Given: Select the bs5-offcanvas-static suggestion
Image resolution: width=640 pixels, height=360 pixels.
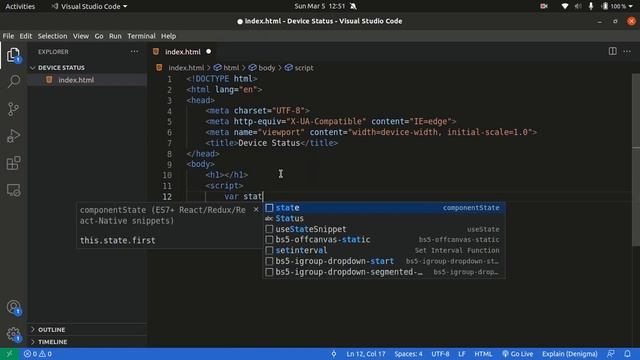Looking at the screenshot, I should pos(384,240).
